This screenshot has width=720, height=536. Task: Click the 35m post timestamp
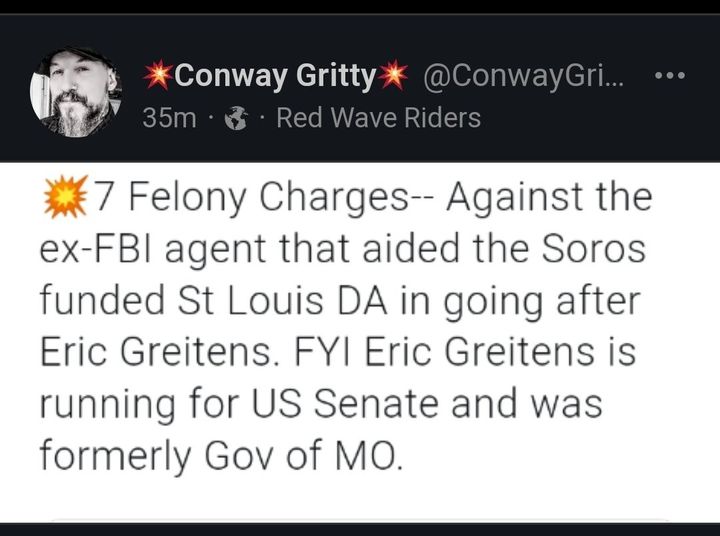(169, 119)
